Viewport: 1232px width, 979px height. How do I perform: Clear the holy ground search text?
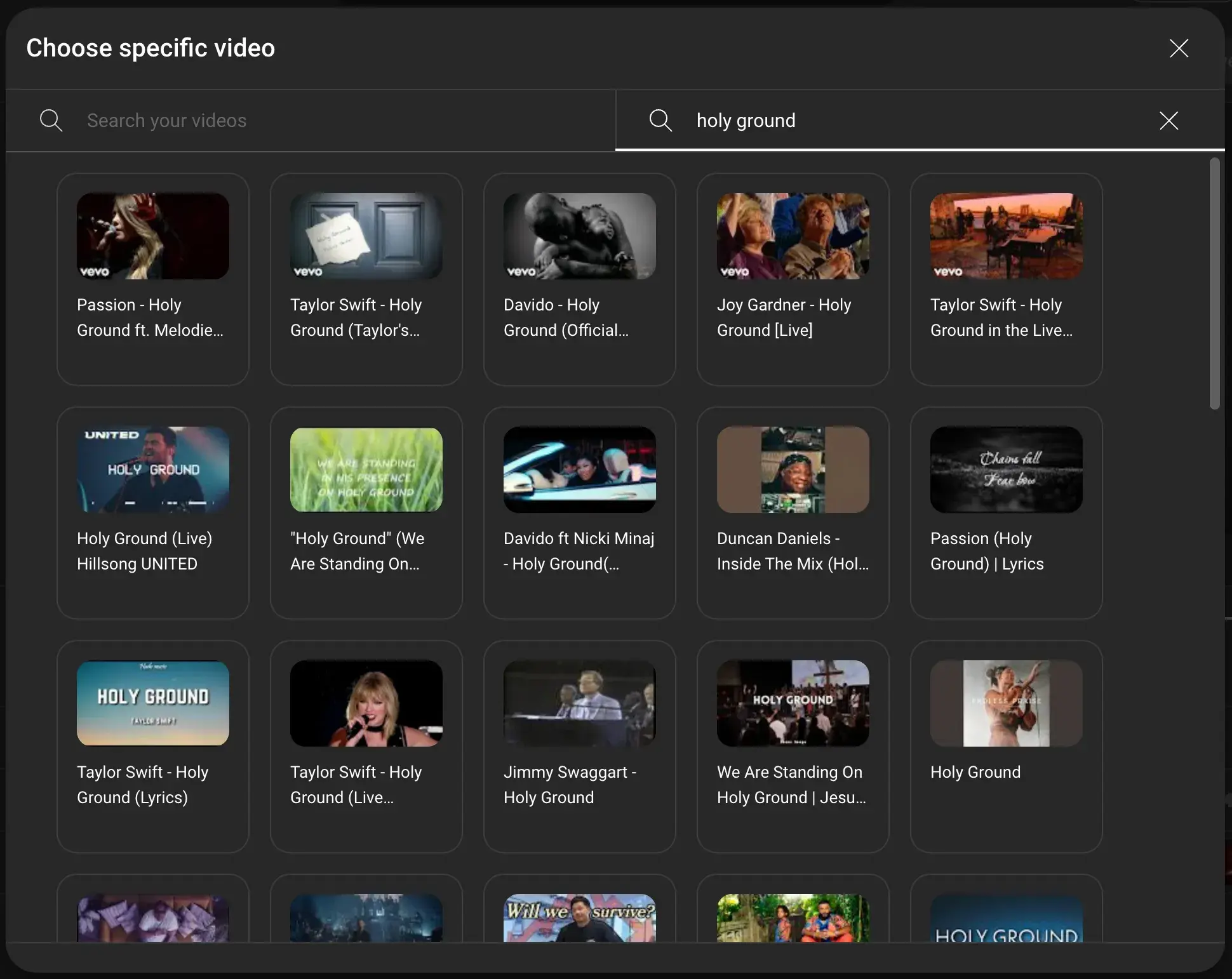click(1168, 121)
